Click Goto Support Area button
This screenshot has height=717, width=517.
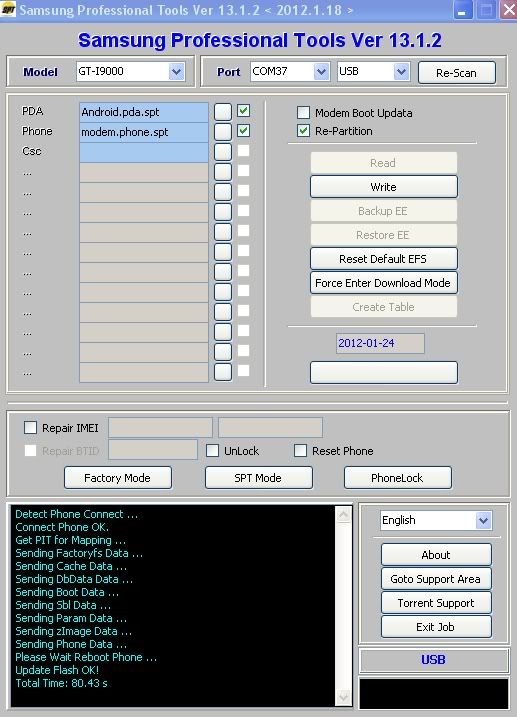tap(436, 579)
